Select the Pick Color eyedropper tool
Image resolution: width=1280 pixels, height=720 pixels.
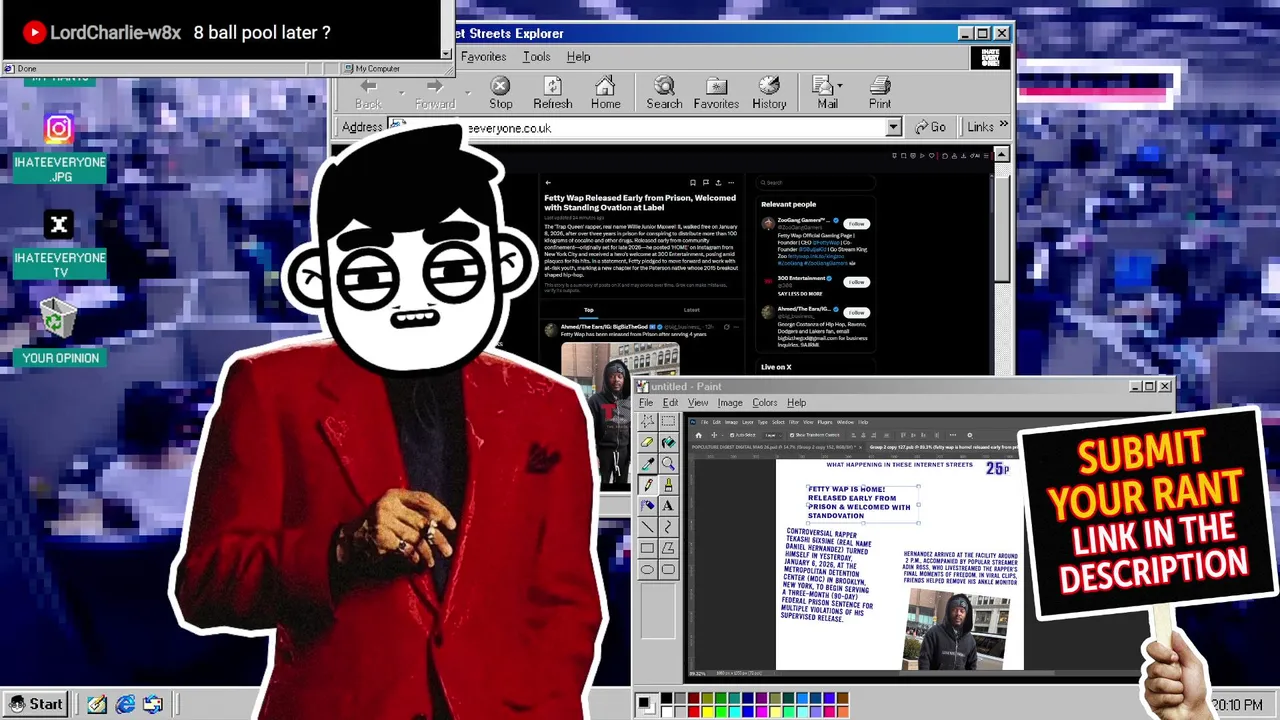click(x=647, y=463)
